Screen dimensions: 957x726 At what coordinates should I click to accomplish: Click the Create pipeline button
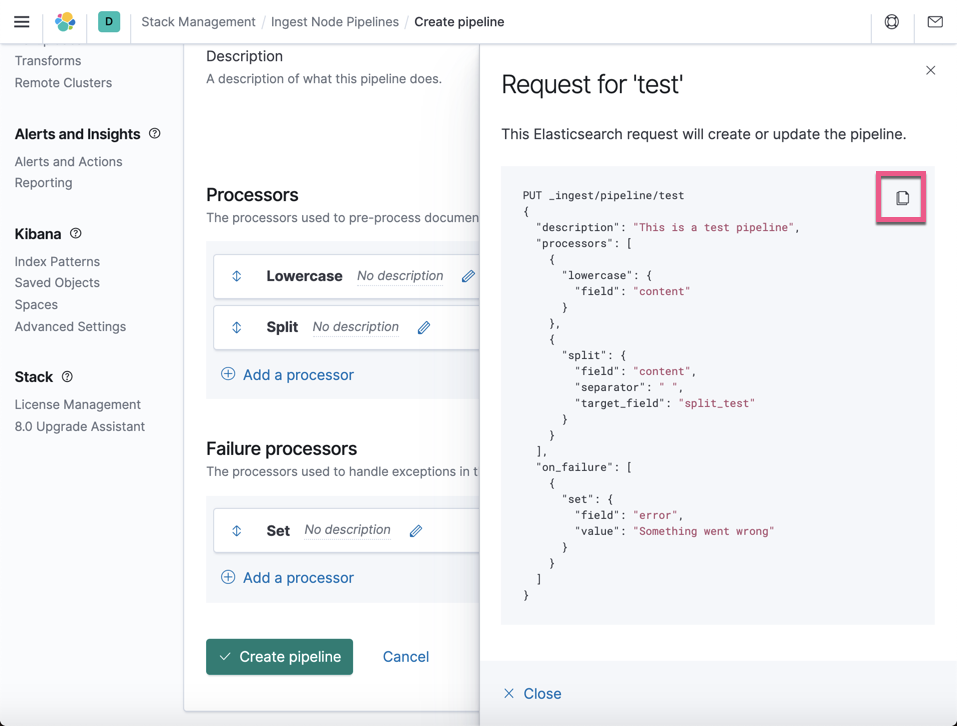279,657
